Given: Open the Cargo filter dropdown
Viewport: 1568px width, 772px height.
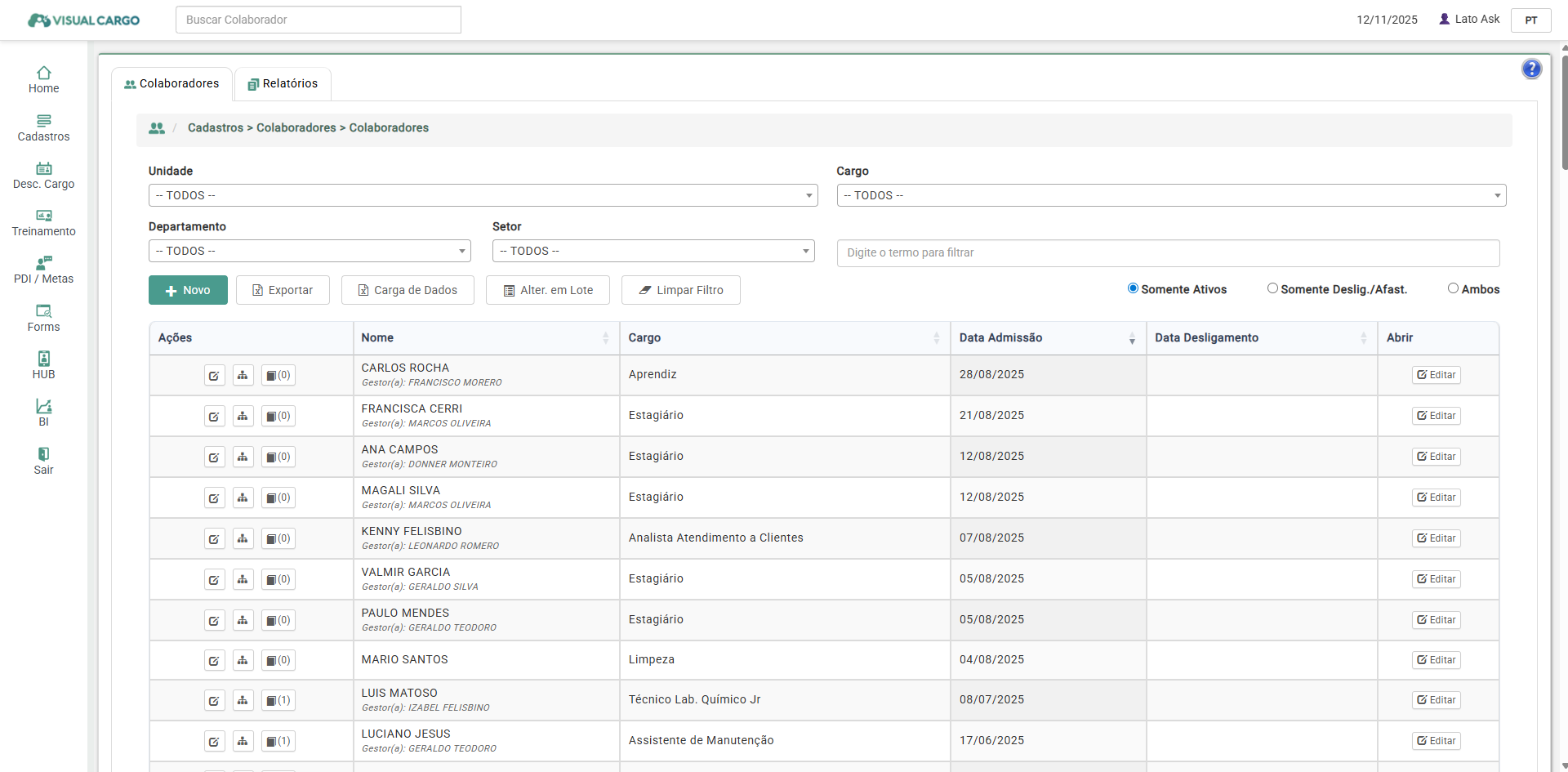Looking at the screenshot, I should pos(1171,195).
